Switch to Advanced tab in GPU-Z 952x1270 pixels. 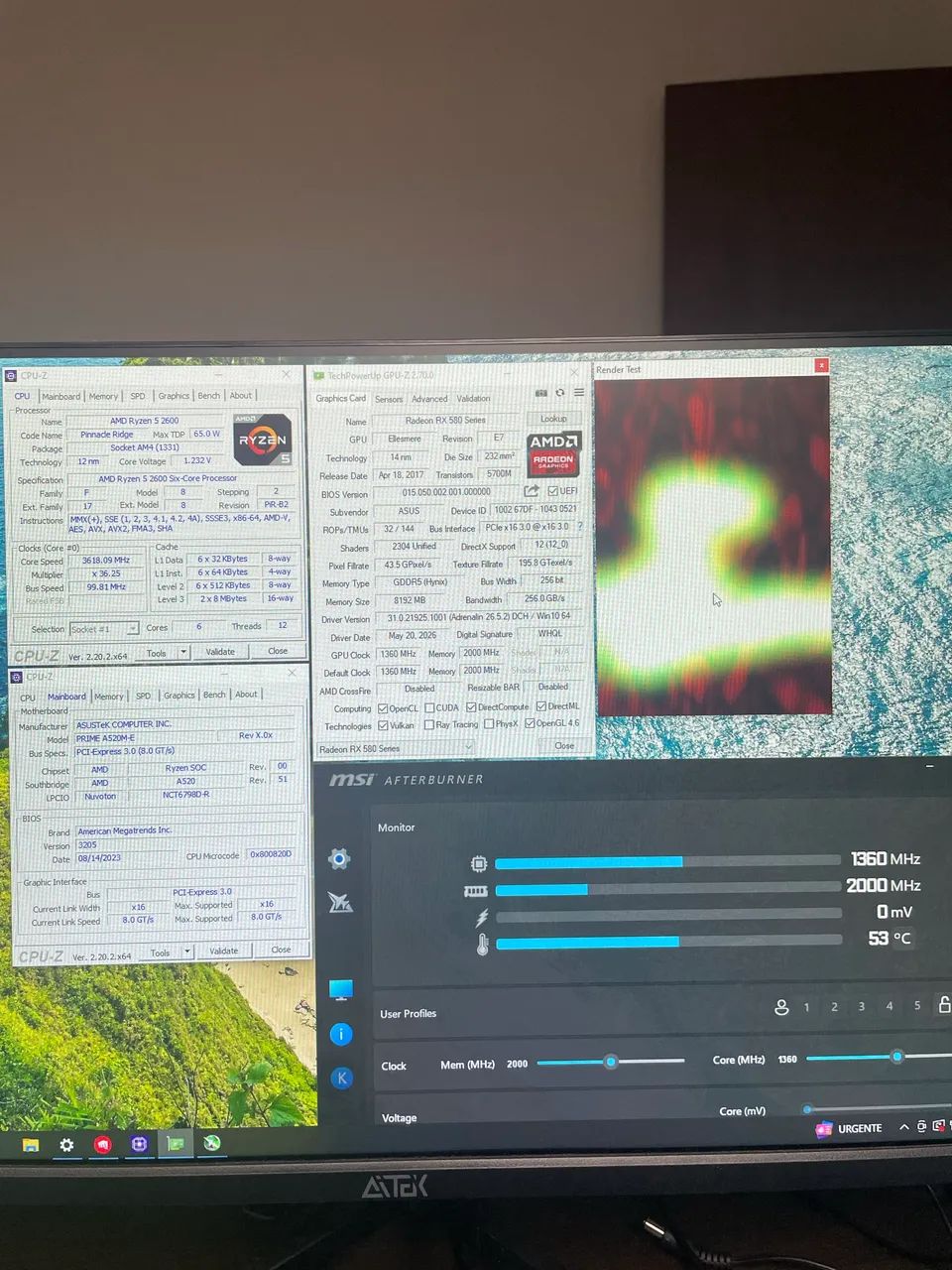point(429,399)
